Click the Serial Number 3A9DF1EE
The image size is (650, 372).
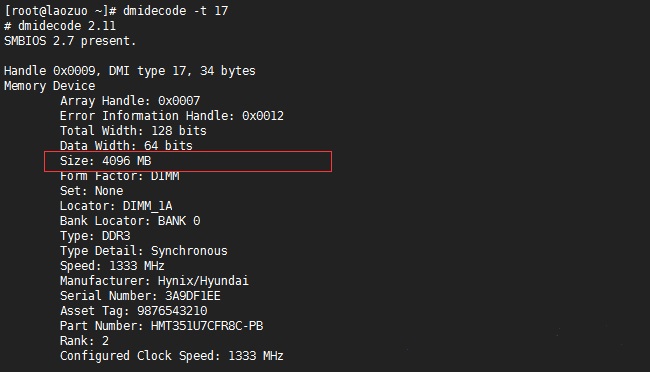[x=192, y=296]
